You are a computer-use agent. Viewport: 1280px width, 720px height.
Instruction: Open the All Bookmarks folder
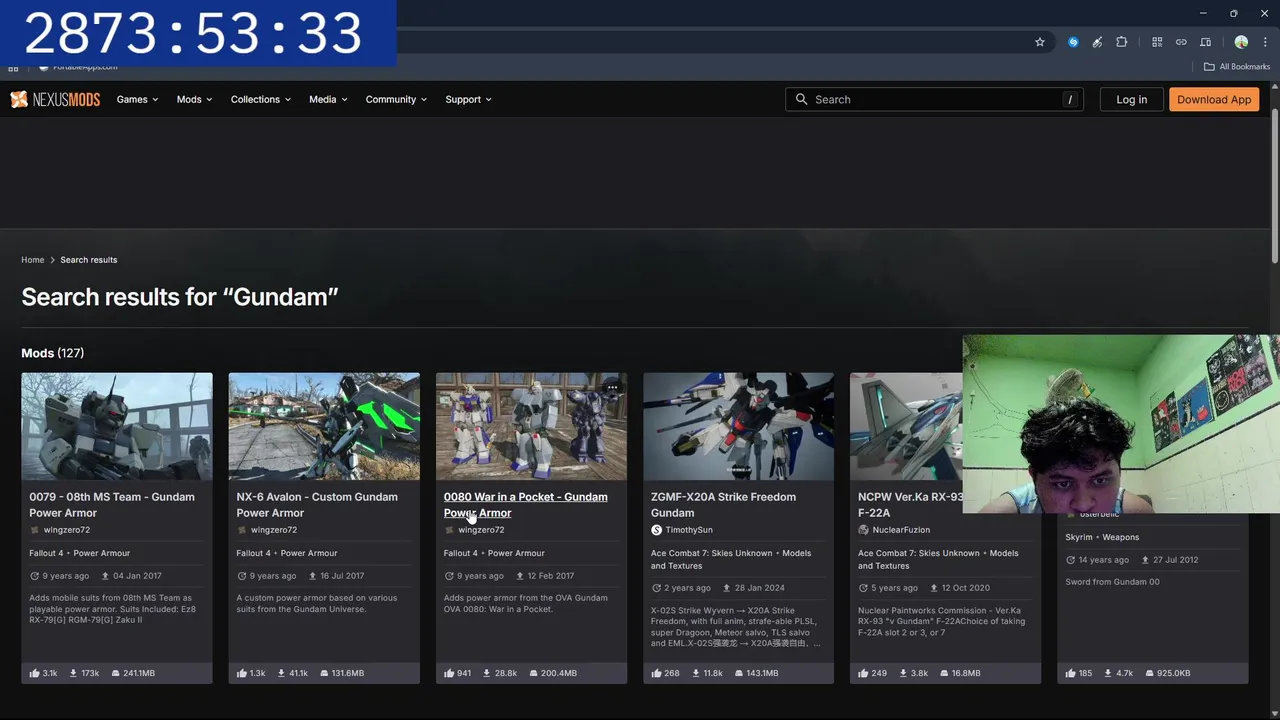point(1236,67)
